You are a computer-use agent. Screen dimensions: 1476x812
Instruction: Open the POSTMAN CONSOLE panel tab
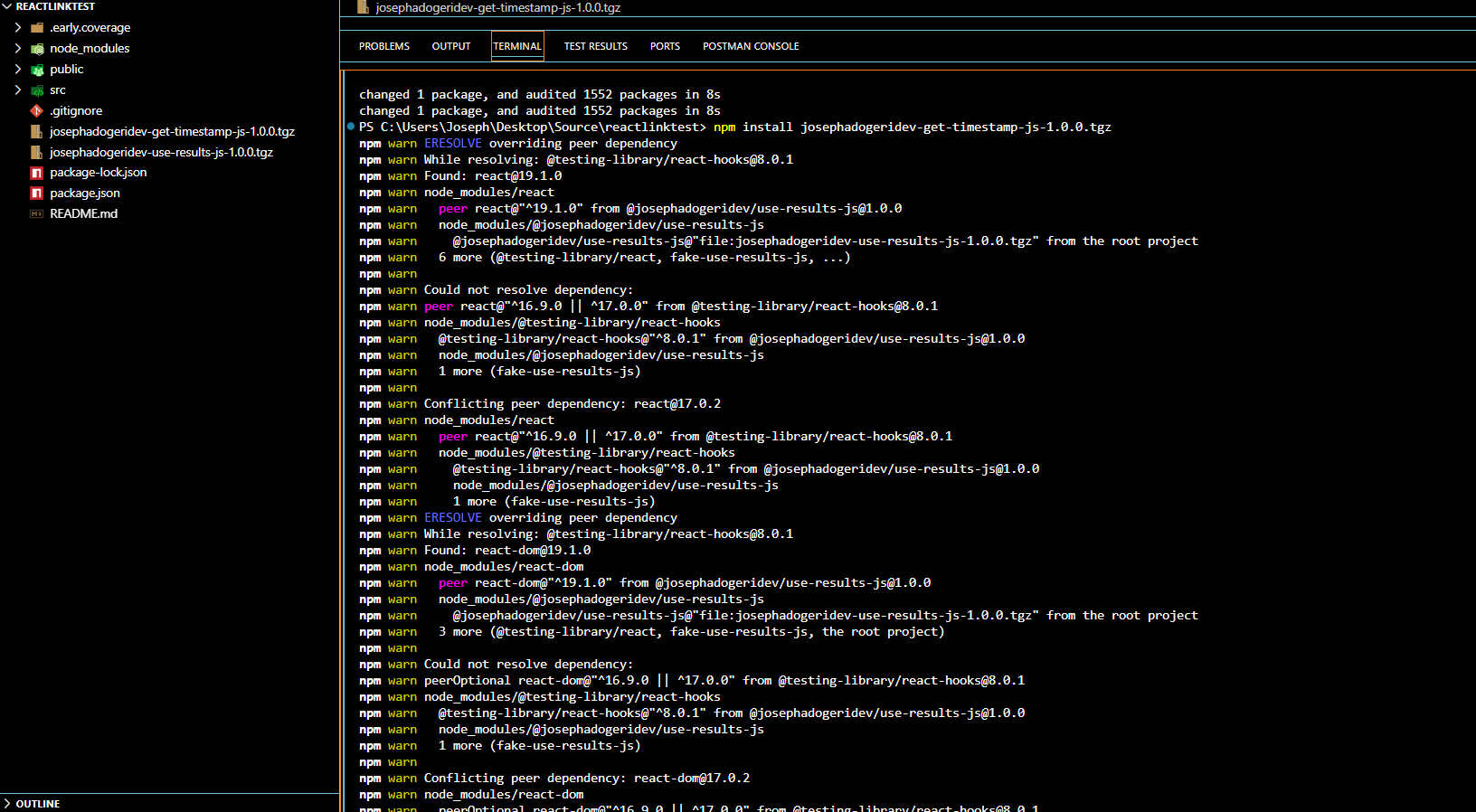click(751, 46)
